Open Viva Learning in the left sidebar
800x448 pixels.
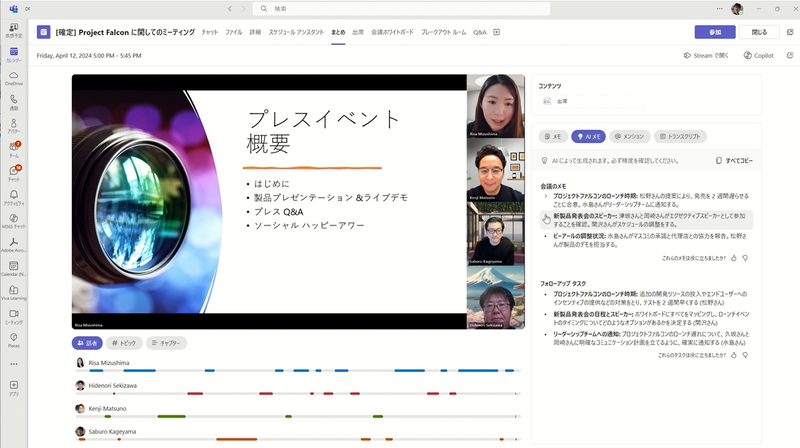click(x=14, y=292)
